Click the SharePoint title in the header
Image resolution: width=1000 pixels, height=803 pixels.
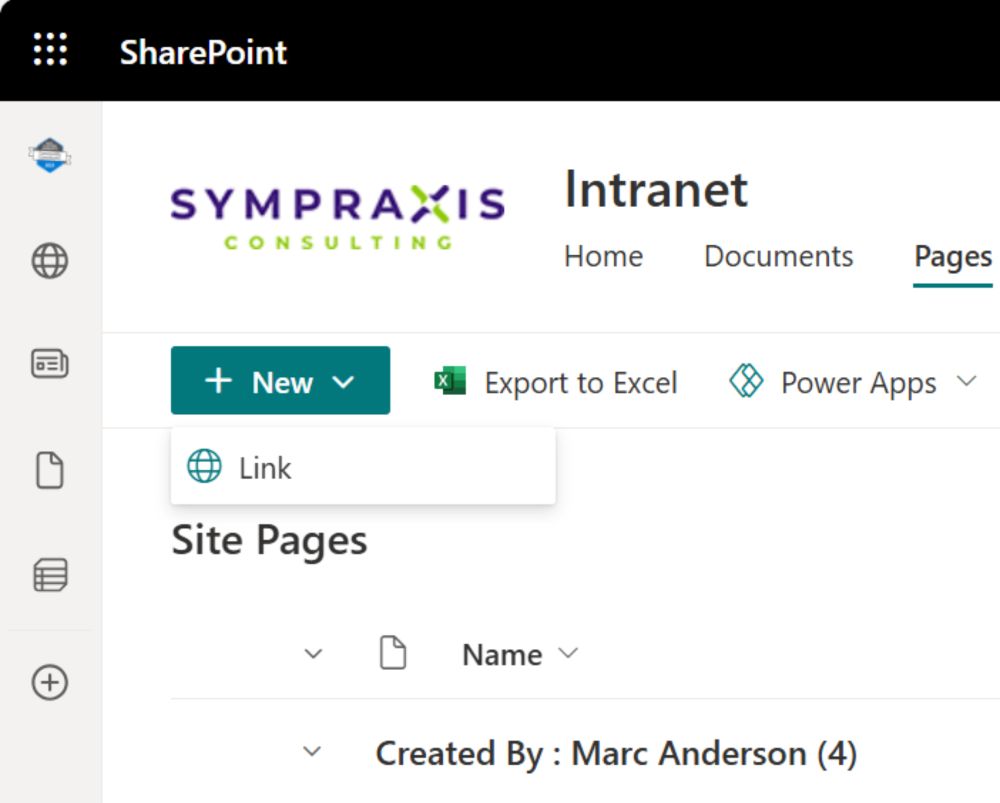[203, 52]
